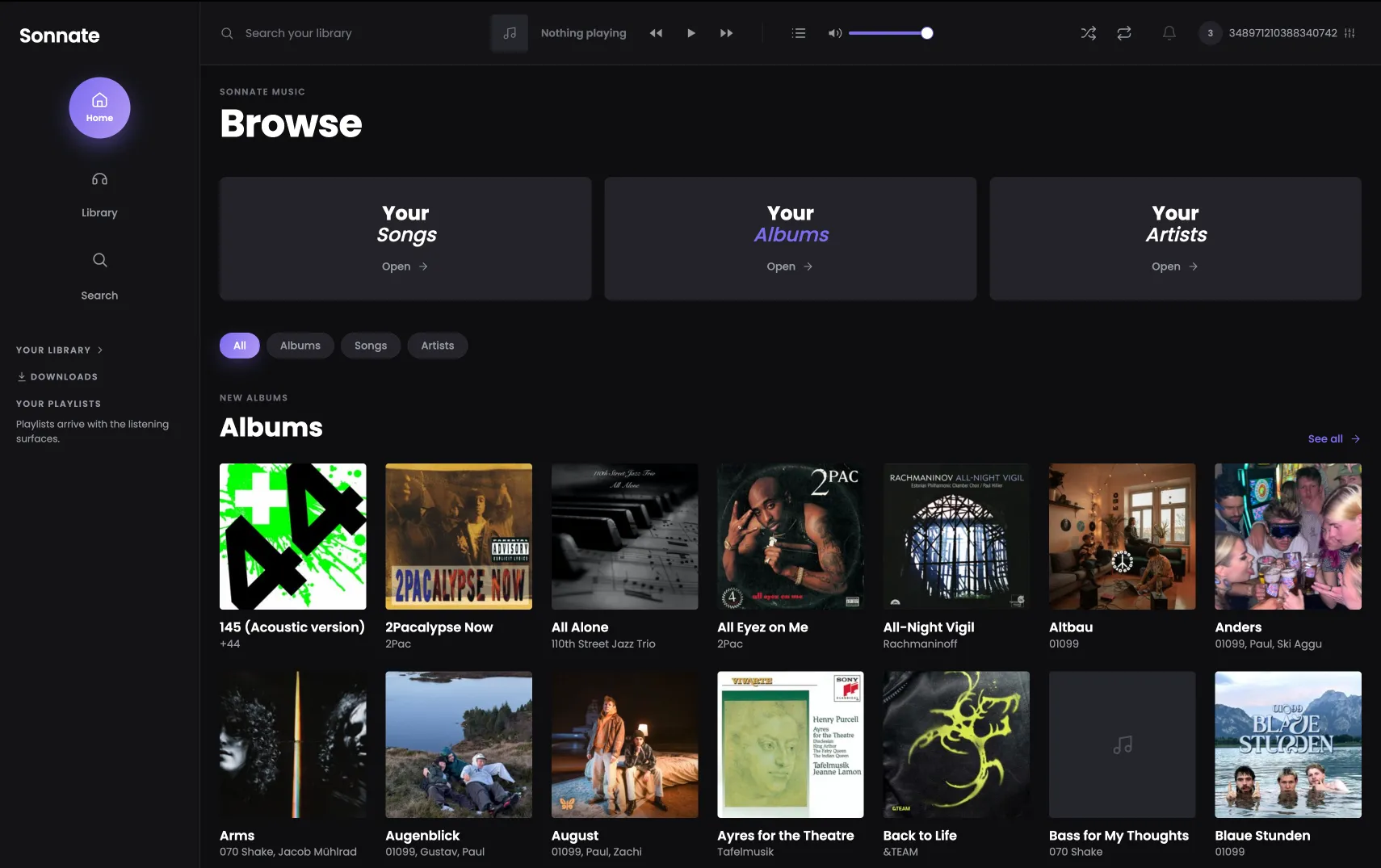The width and height of the screenshot is (1381, 868).
Task: Click the All Eyez on Me title
Action: (x=762, y=627)
